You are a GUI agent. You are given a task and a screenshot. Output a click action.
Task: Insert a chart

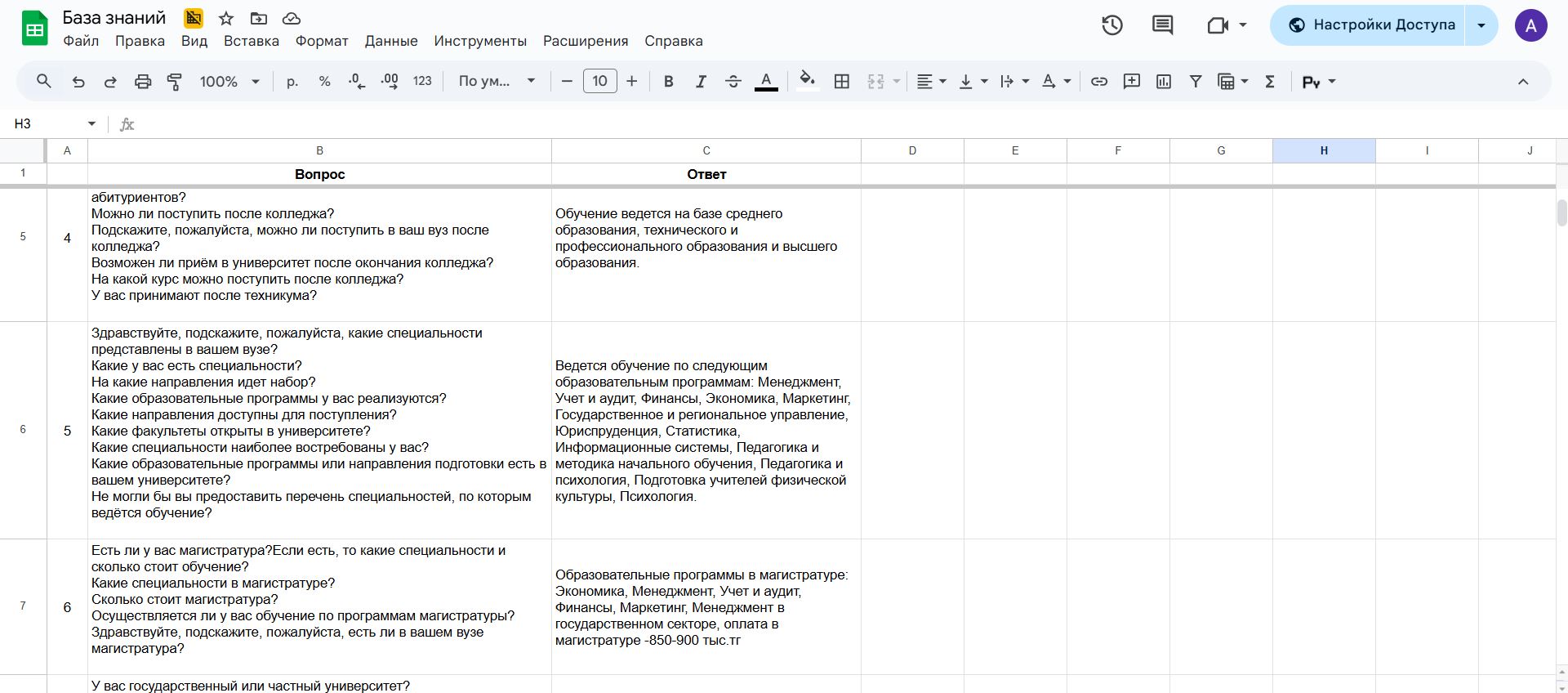1164,81
